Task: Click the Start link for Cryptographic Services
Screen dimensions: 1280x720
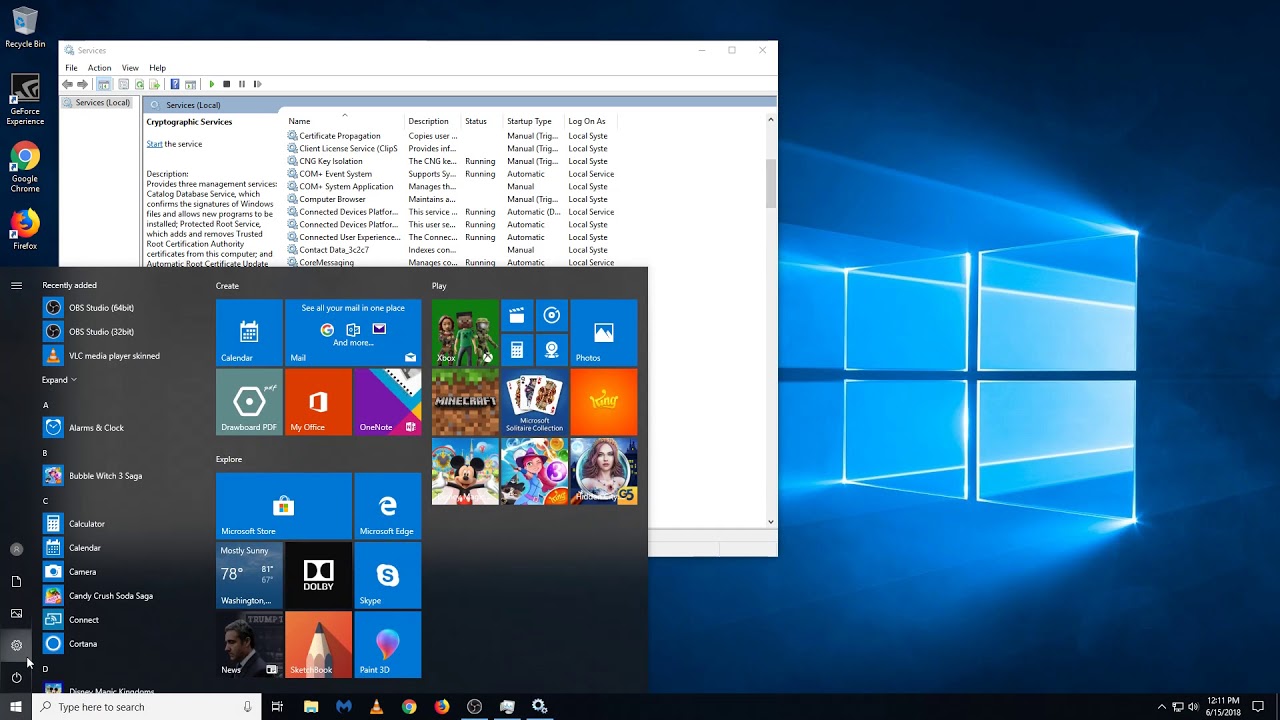Action: pyautogui.click(x=154, y=144)
